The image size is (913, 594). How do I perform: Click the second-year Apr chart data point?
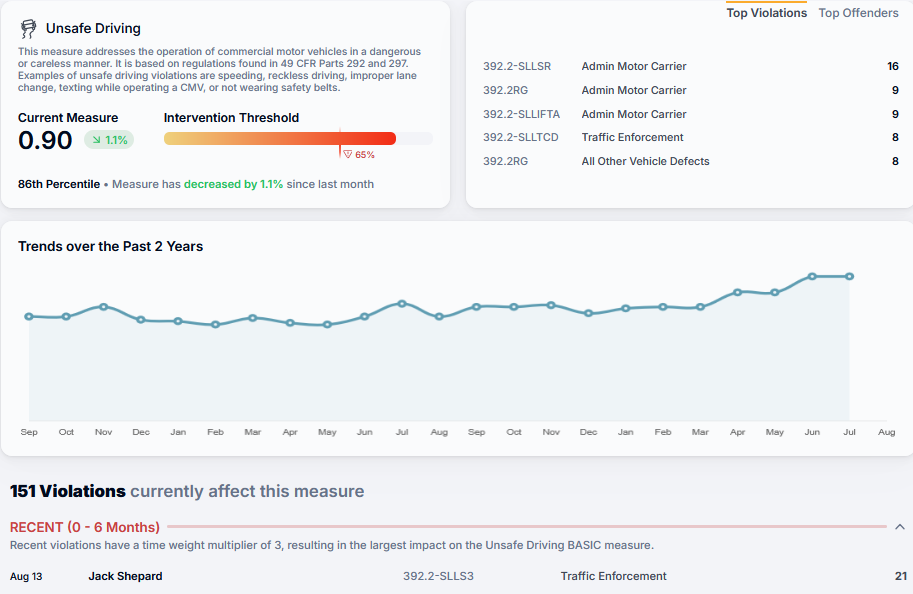coord(737,292)
